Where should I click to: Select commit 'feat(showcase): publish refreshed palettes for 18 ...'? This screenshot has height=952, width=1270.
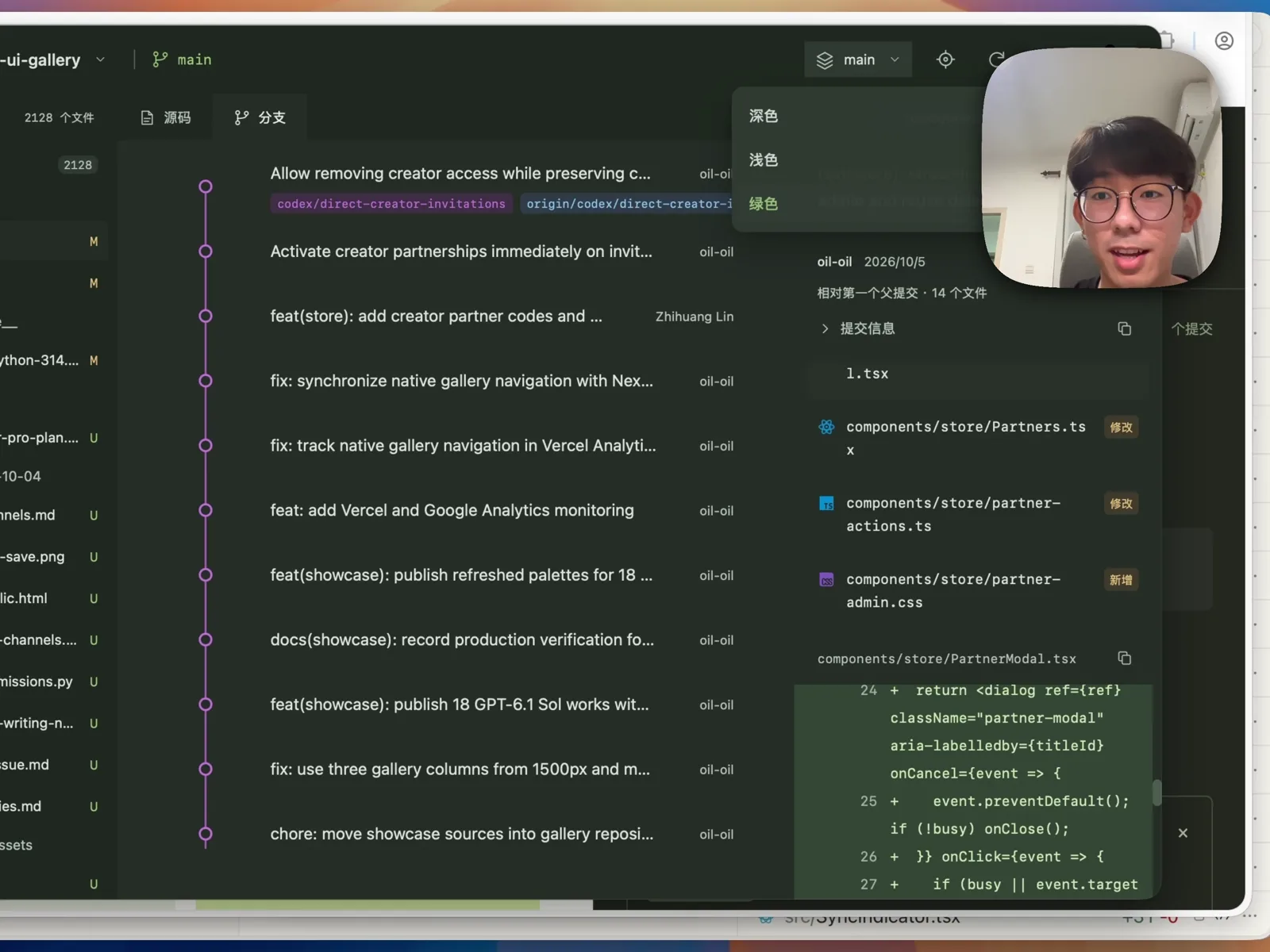(462, 575)
